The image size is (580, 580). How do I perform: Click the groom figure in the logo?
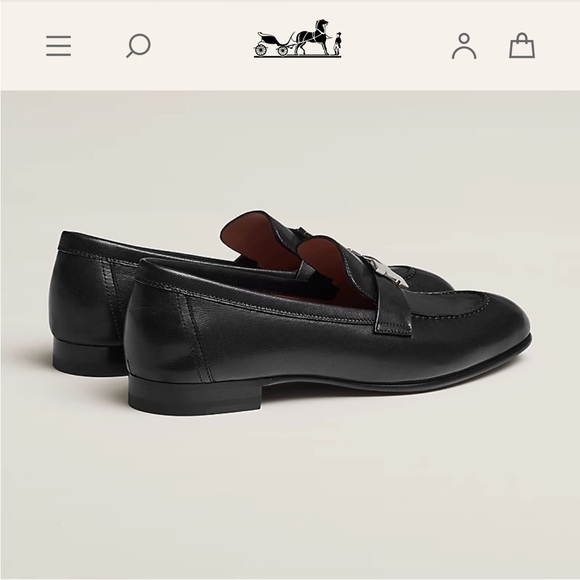(x=337, y=44)
